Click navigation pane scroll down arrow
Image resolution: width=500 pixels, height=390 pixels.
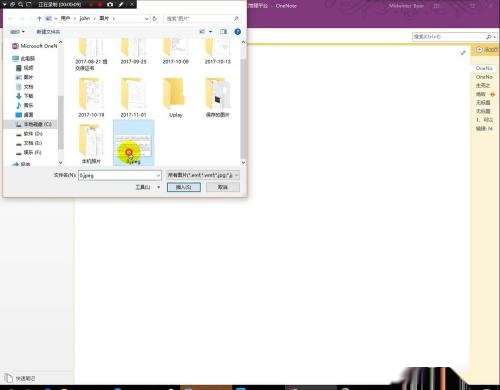tap(60, 163)
